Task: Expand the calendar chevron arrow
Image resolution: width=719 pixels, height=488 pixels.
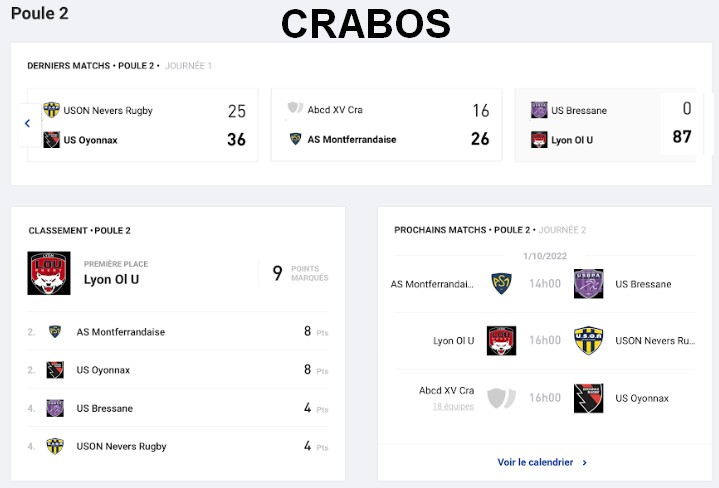Action: 585,462
